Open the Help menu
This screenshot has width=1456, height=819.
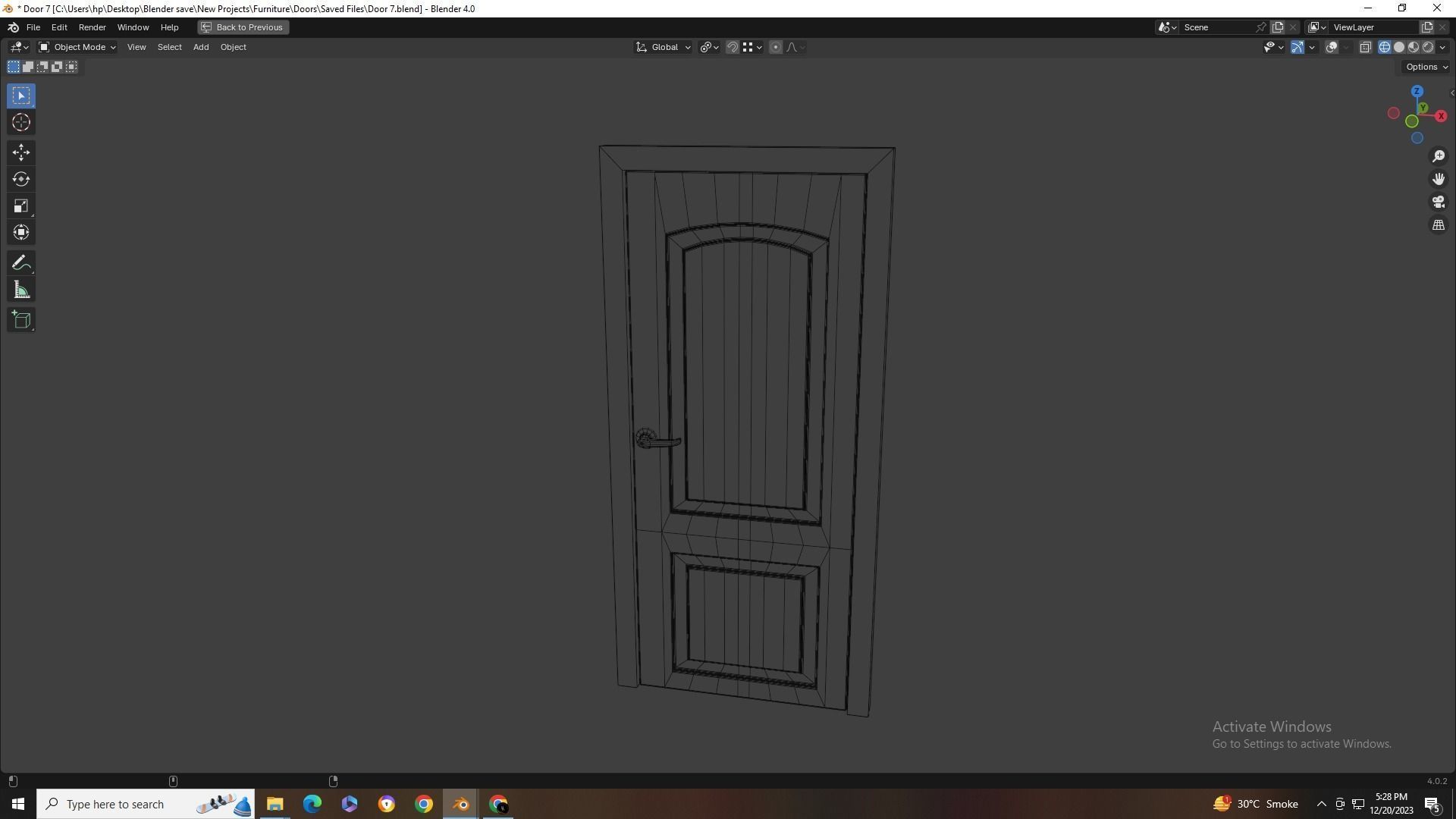pyautogui.click(x=169, y=27)
